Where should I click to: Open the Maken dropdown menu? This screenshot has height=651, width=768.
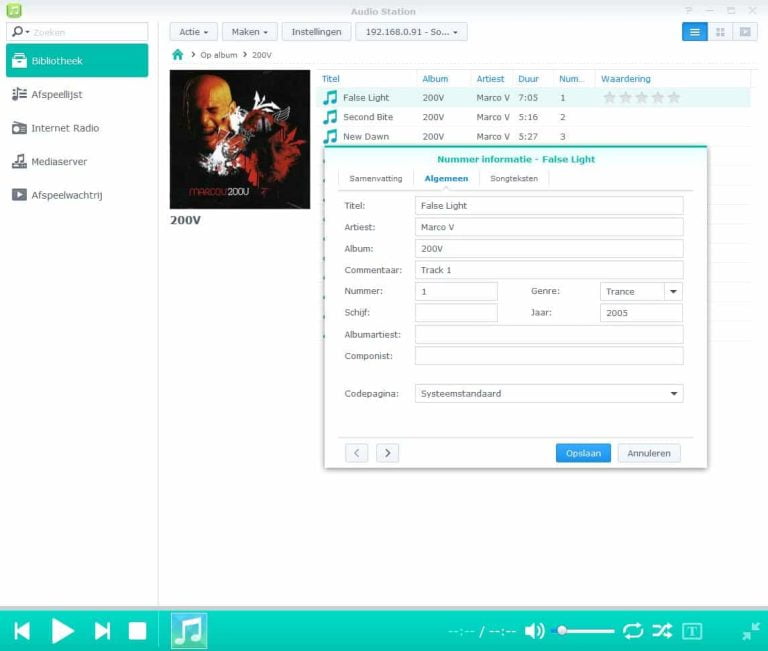pos(250,32)
